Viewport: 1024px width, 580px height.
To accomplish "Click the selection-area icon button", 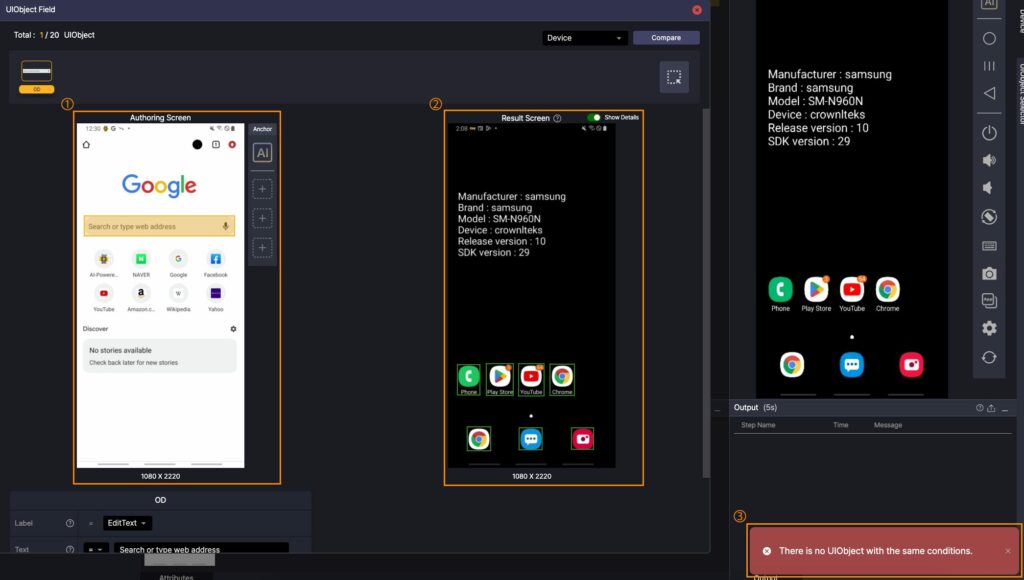I will coord(674,77).
